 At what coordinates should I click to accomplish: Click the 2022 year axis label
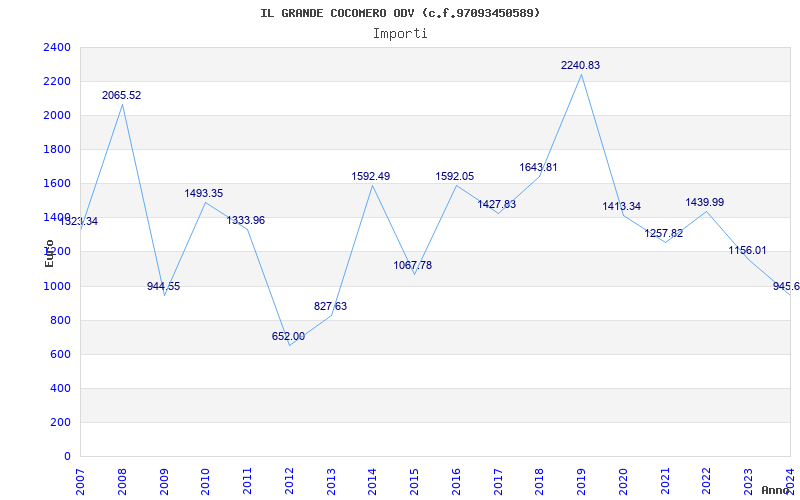coord(707,482)
